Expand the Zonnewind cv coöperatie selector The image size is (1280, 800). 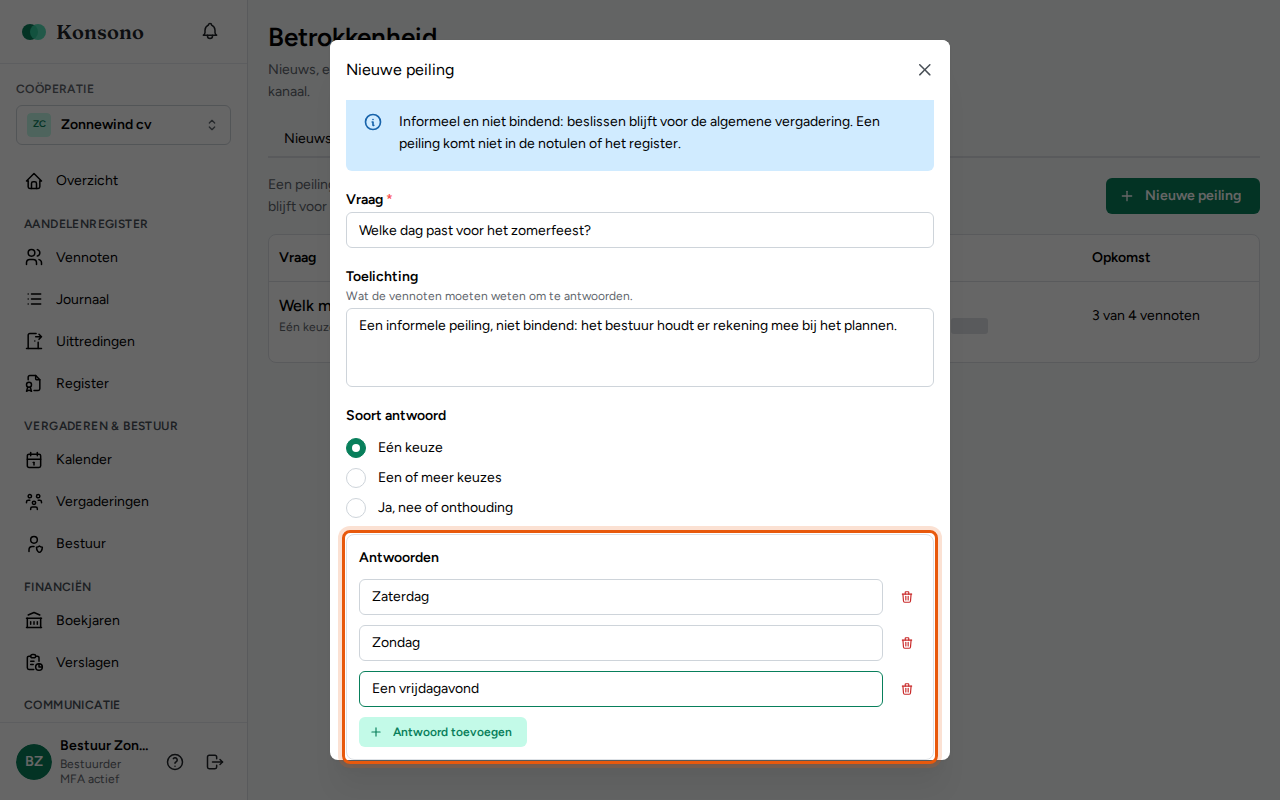pos(124,125)
